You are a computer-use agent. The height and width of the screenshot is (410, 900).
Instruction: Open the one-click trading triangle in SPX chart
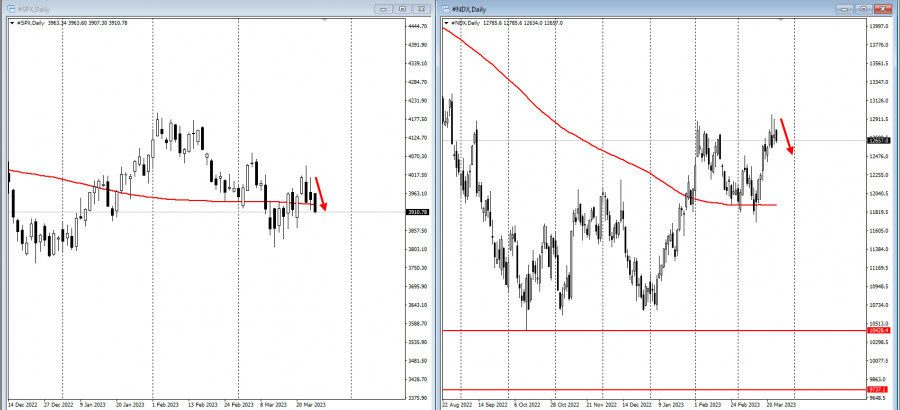coord(13,23)
